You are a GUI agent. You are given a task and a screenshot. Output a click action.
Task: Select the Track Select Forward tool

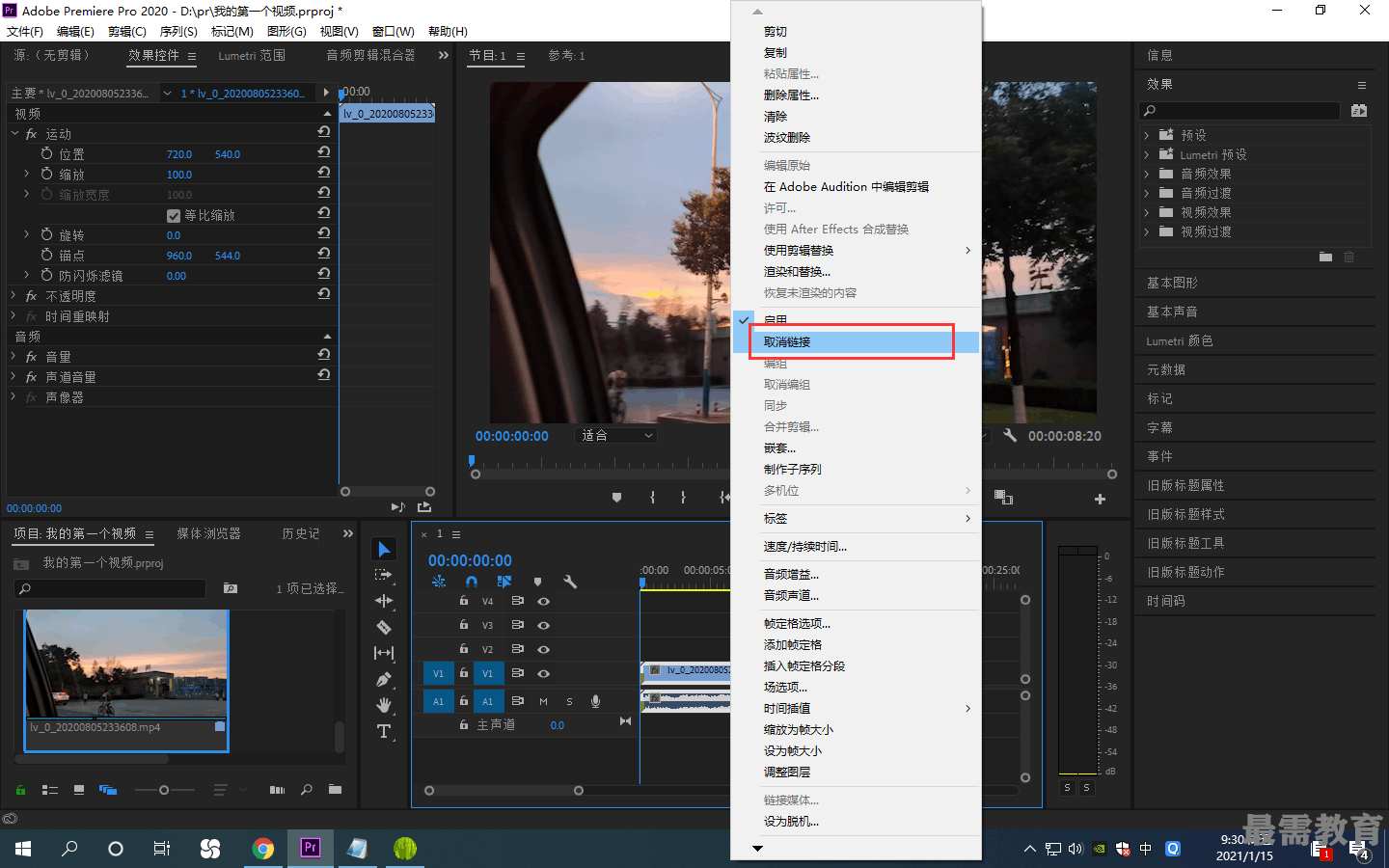(384, 575)
